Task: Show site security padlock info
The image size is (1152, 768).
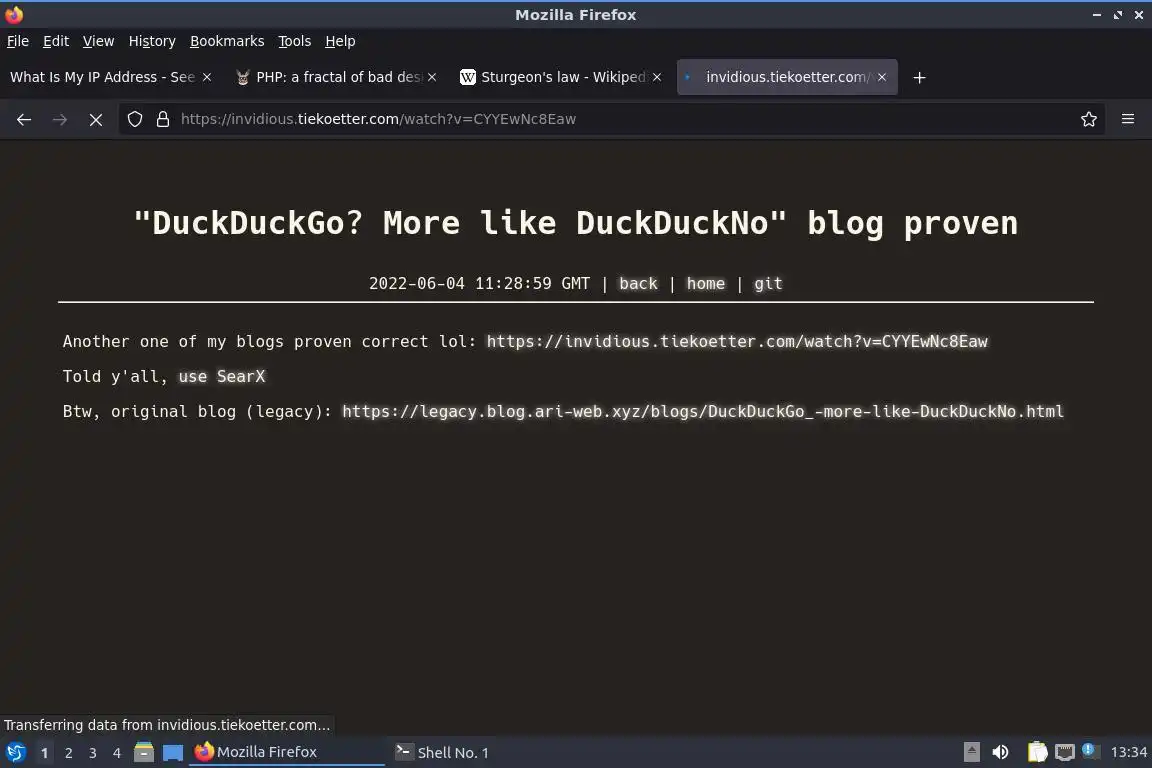Action: 163,119
